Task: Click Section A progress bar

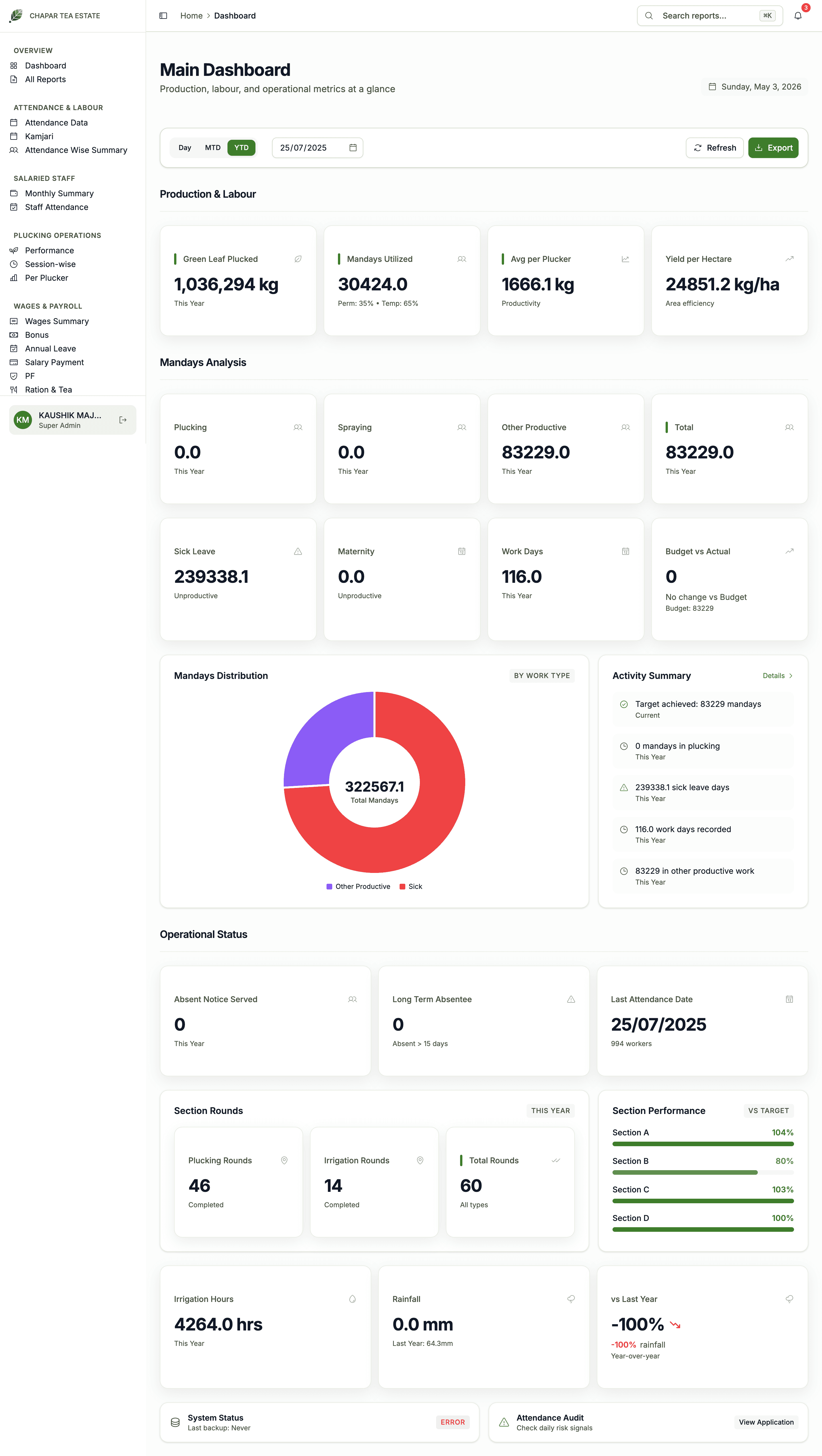Action: pyautogui.click(x=703, y=1144)
